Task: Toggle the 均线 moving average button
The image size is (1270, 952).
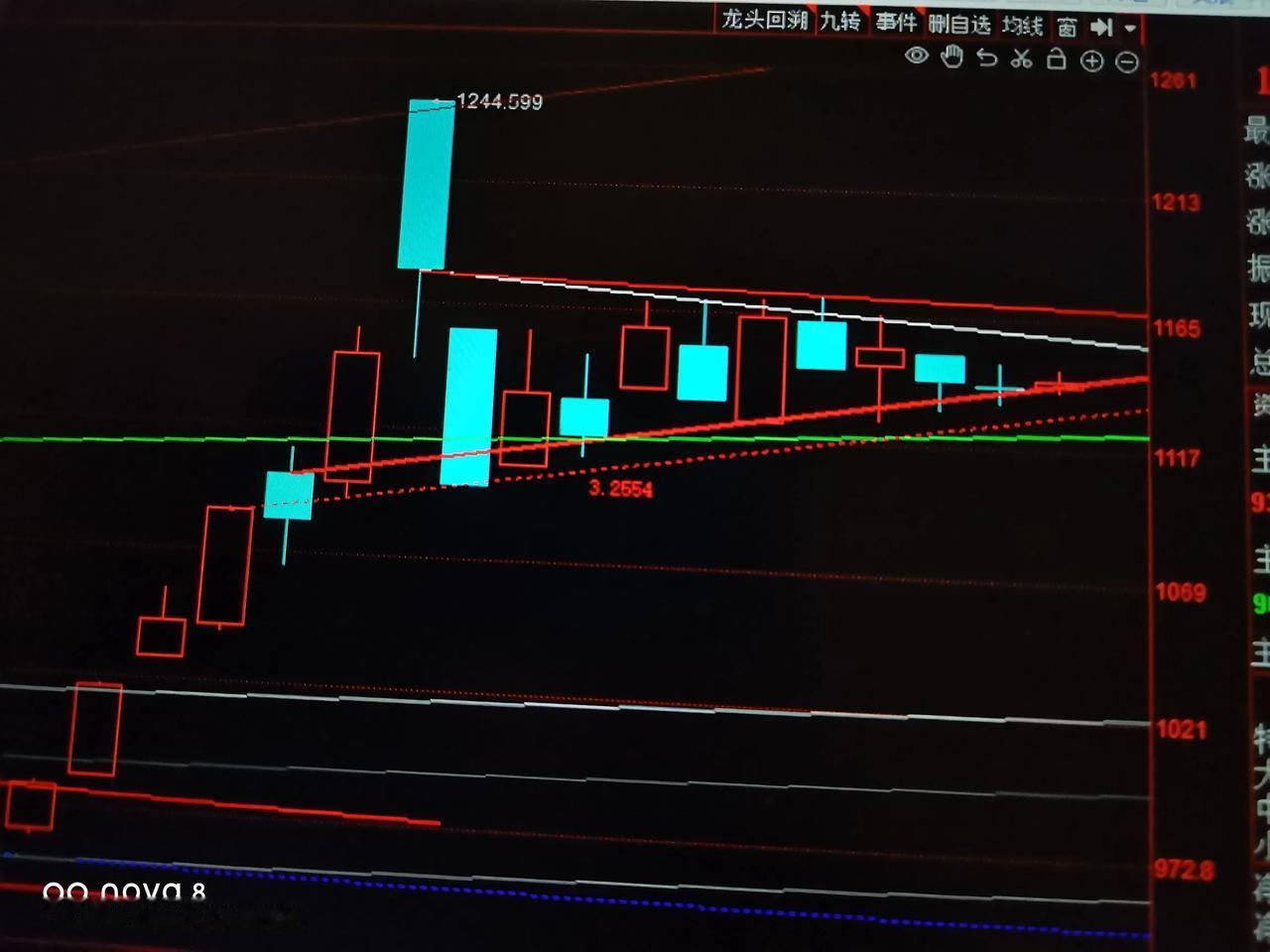Action: [x=1022, y=26]
